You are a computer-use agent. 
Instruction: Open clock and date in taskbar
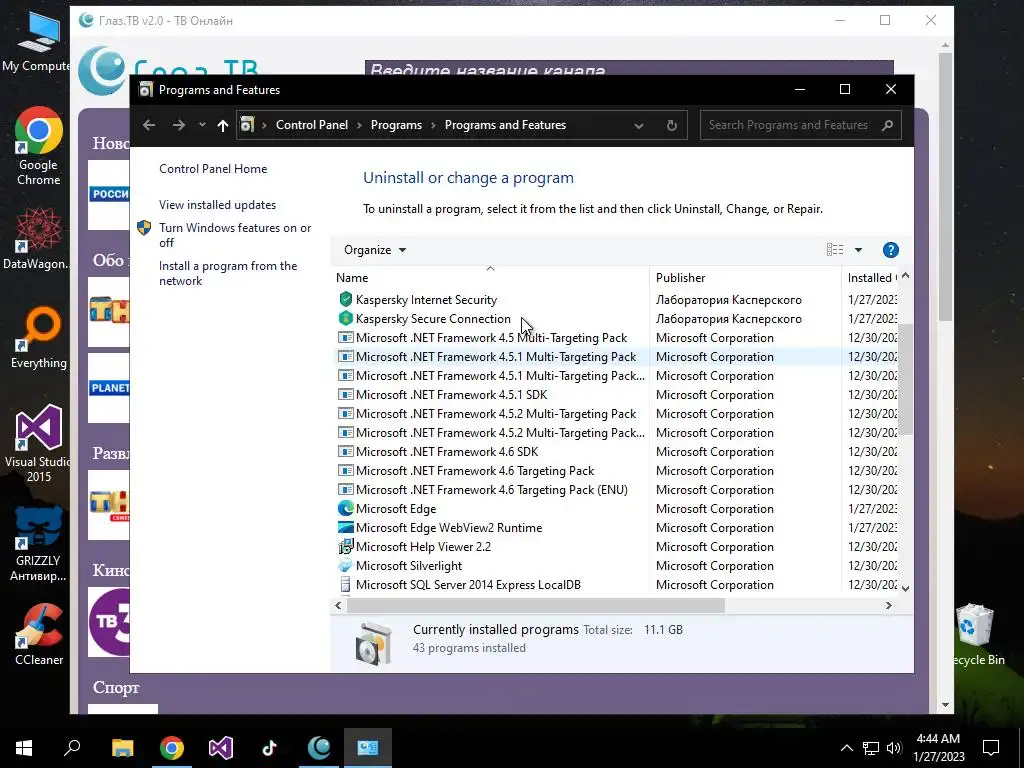coord(938,748)
